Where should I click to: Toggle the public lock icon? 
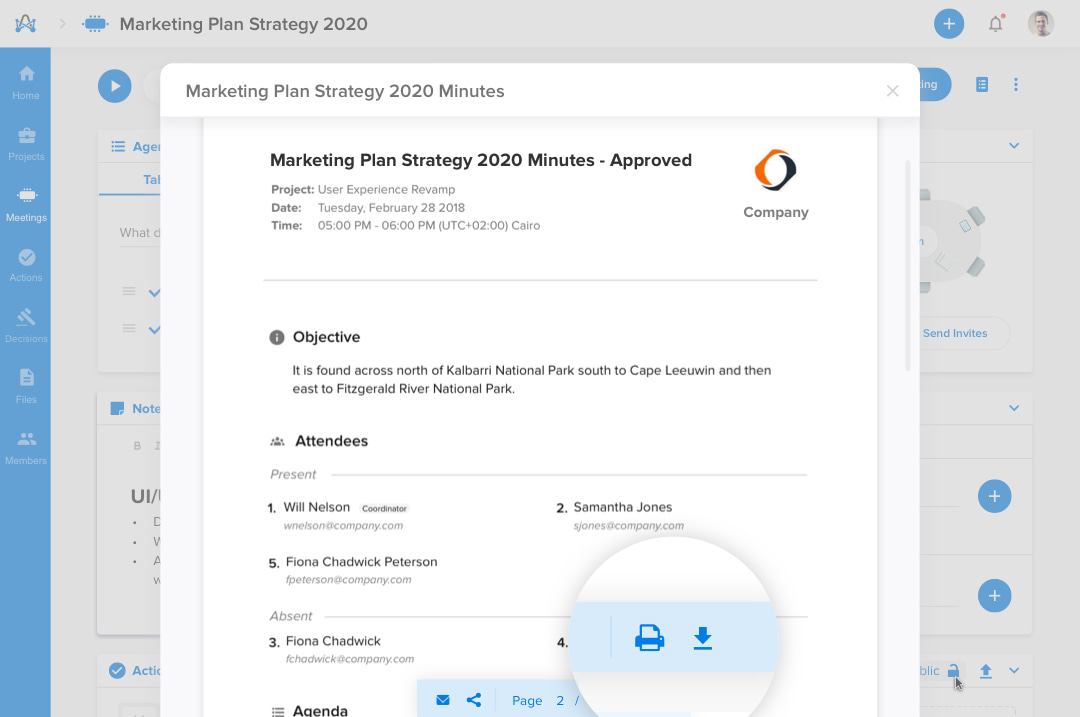pos(953,670)
